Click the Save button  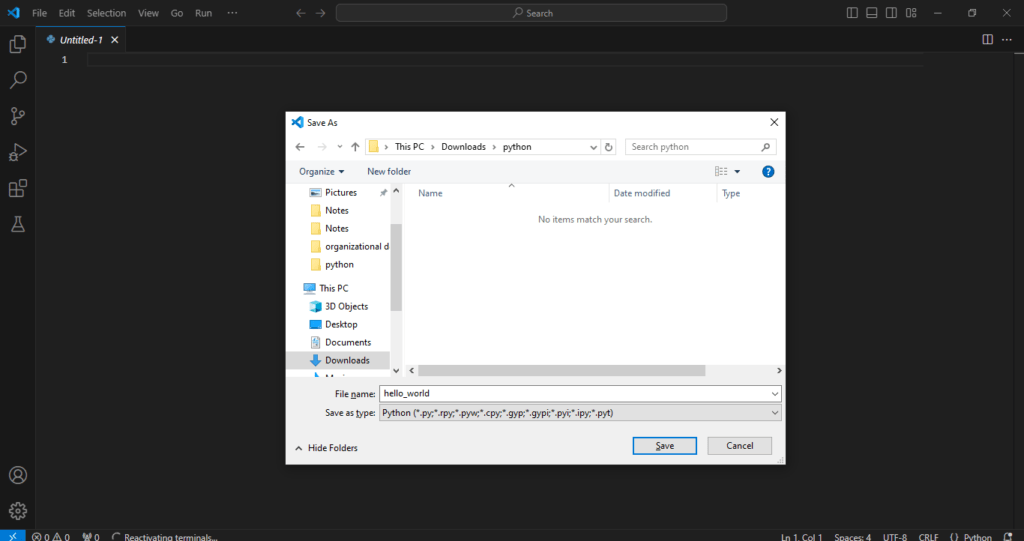pos(665,446)
